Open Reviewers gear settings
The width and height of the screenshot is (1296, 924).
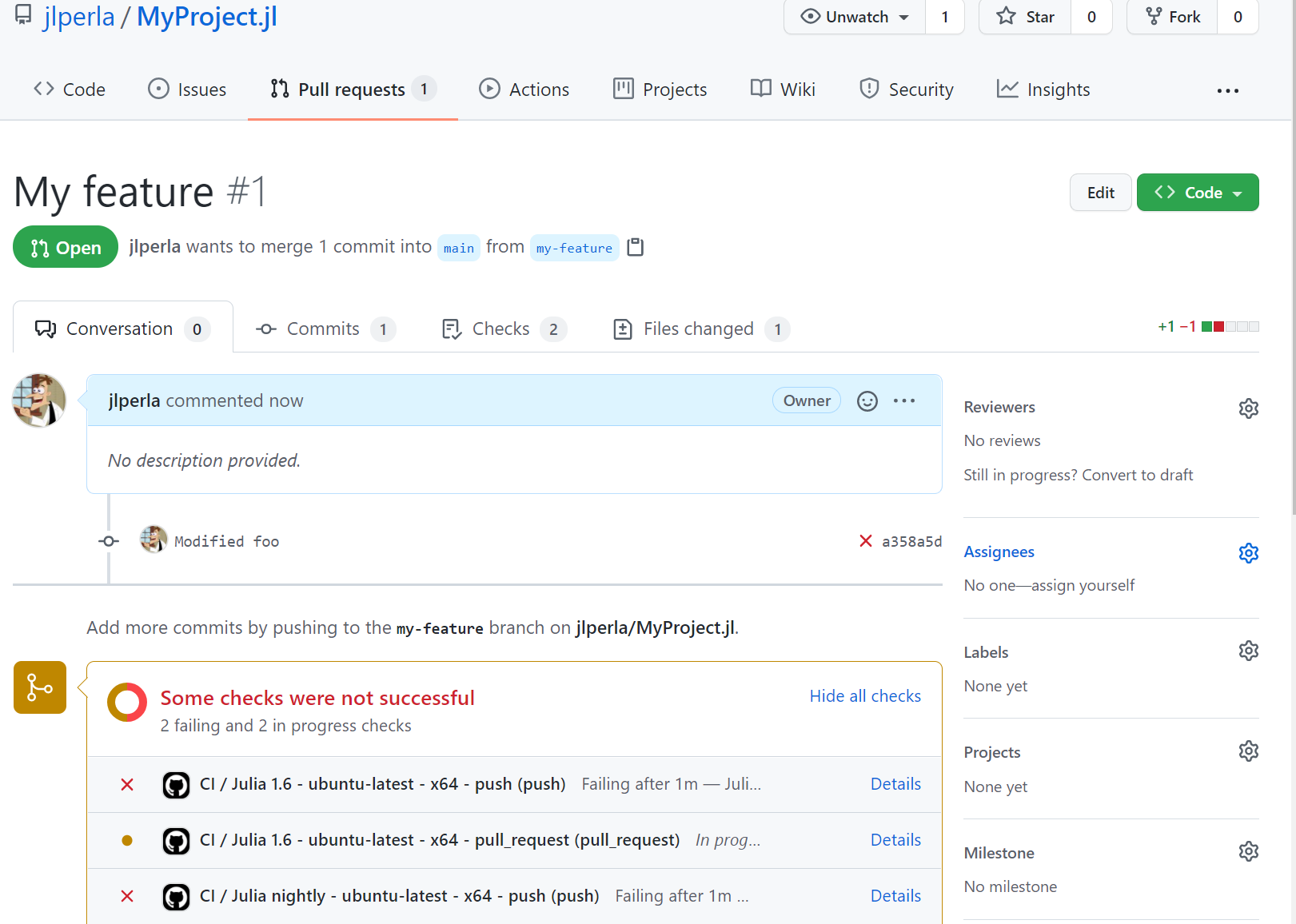click(1248, 408)
